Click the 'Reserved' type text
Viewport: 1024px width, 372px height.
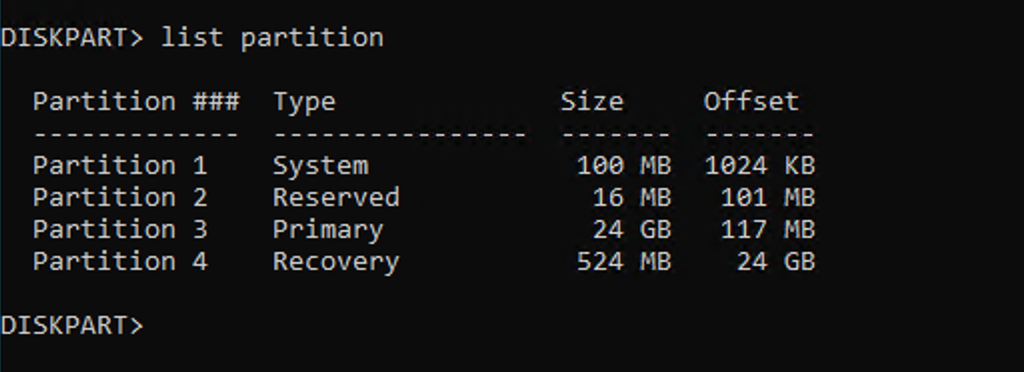pyautogui.click(x=336, y=197)
